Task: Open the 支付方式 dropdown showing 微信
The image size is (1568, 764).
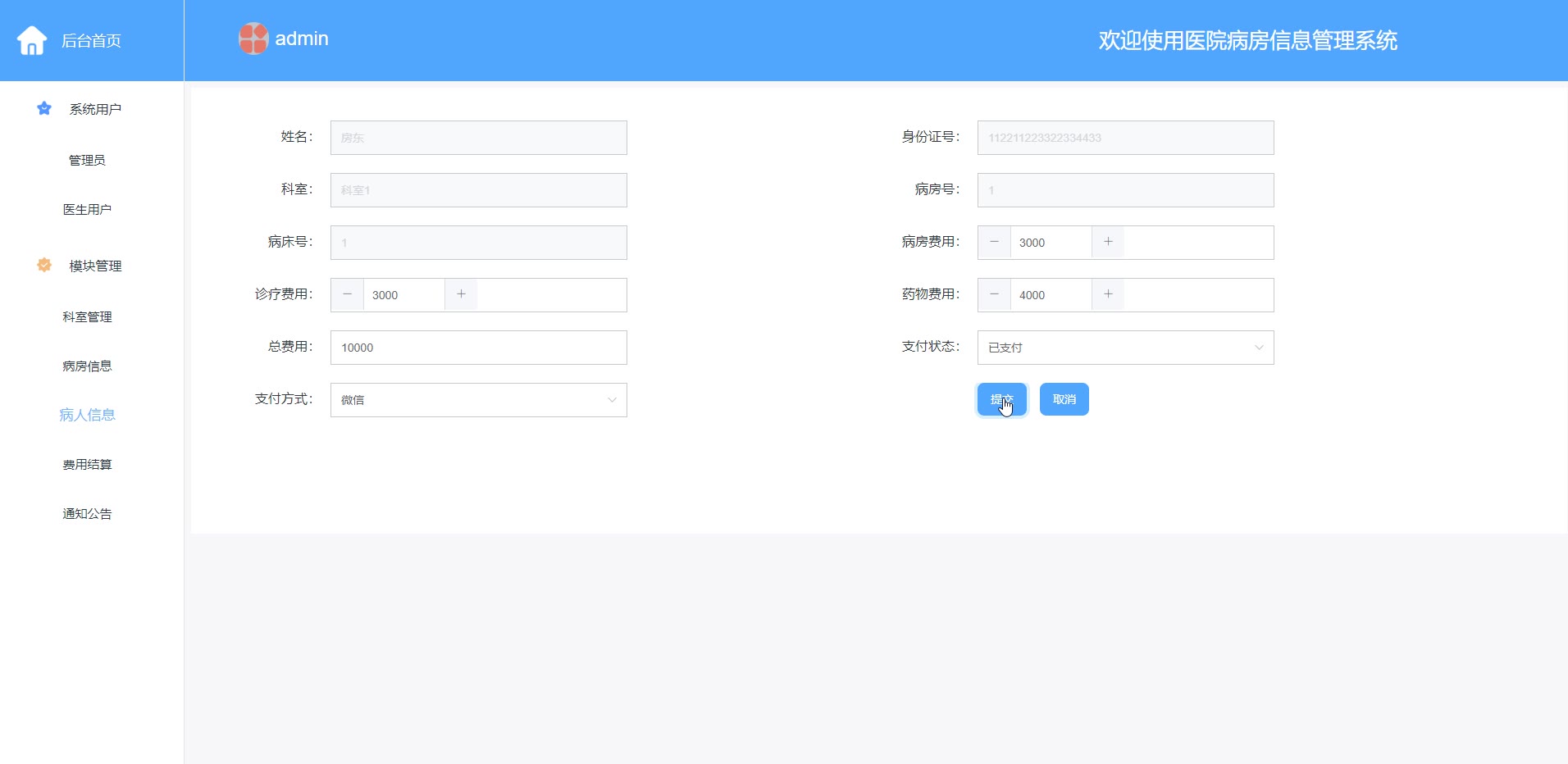Action: (x=479, y=400)
